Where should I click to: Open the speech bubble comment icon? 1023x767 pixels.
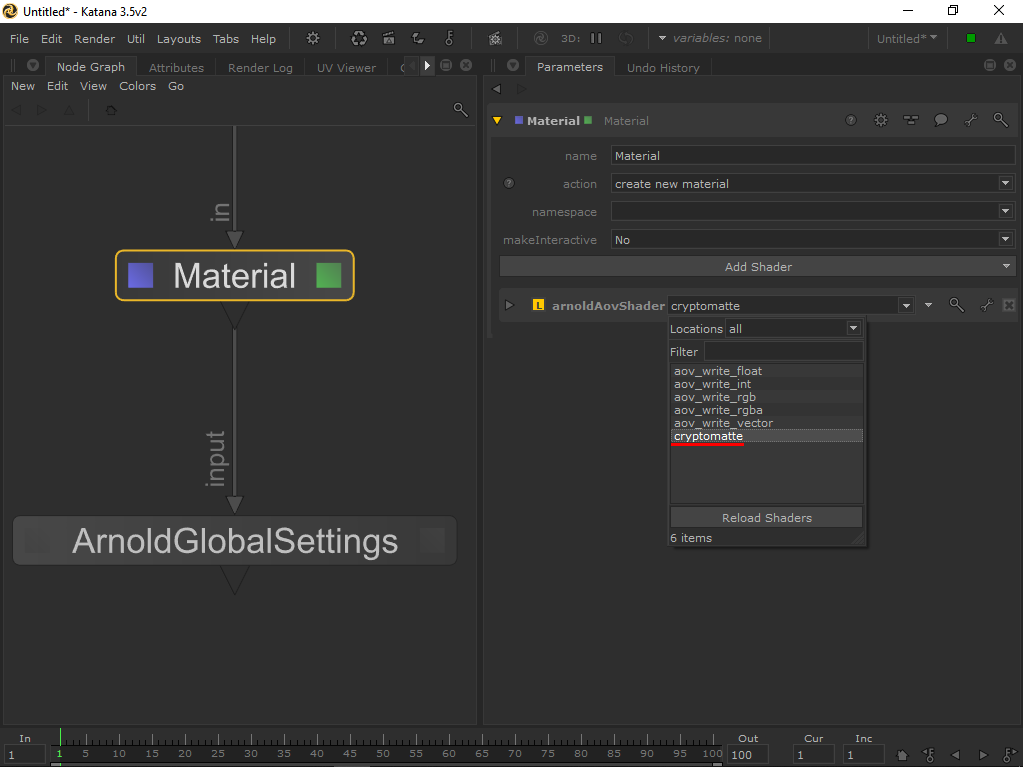coord(941,120)
